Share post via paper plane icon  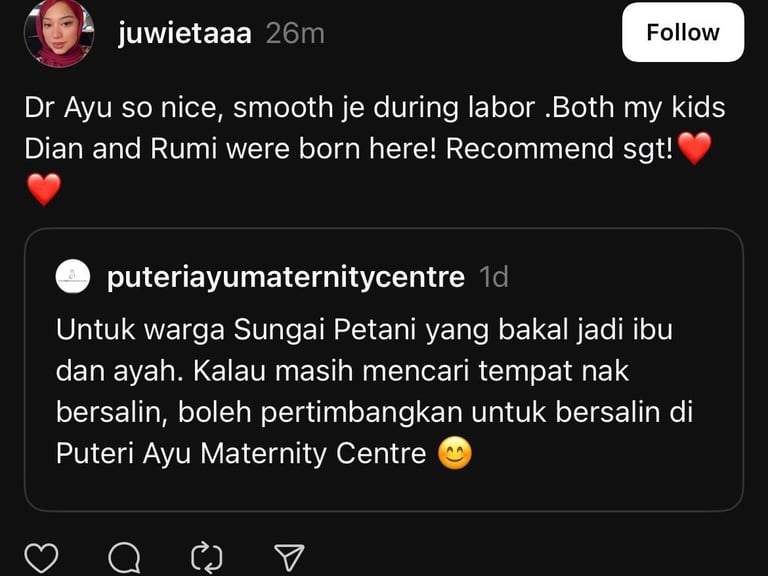click(x=289, y=558)
